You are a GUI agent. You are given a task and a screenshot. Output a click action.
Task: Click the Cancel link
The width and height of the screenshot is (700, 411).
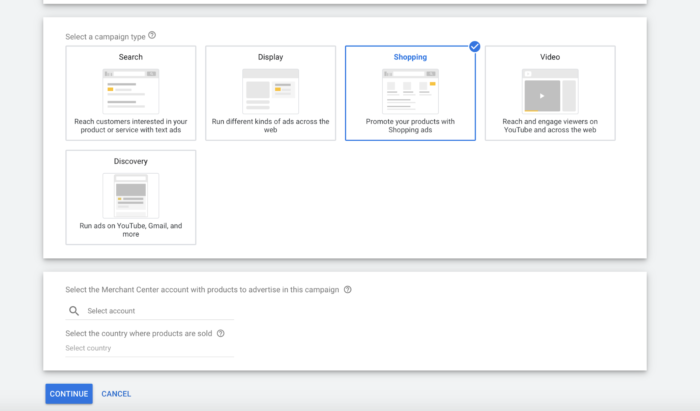116,394
